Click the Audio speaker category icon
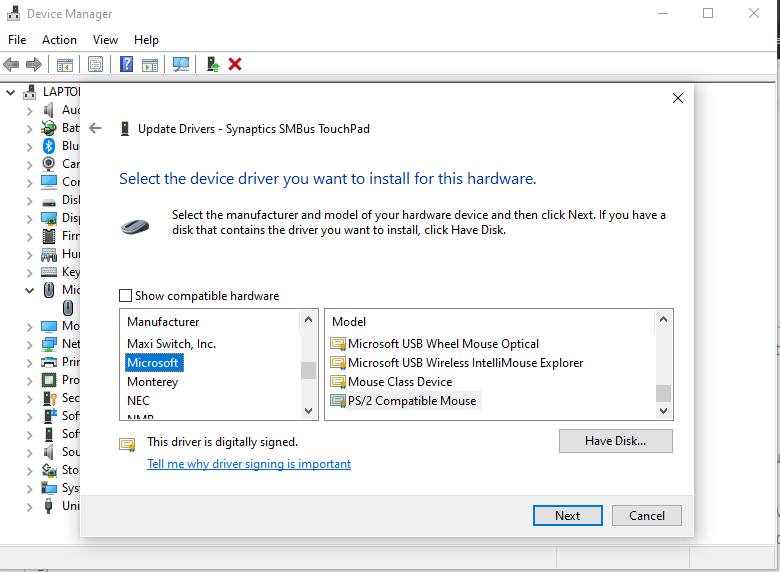Screen dimensions: 780x572 point(49,110)
